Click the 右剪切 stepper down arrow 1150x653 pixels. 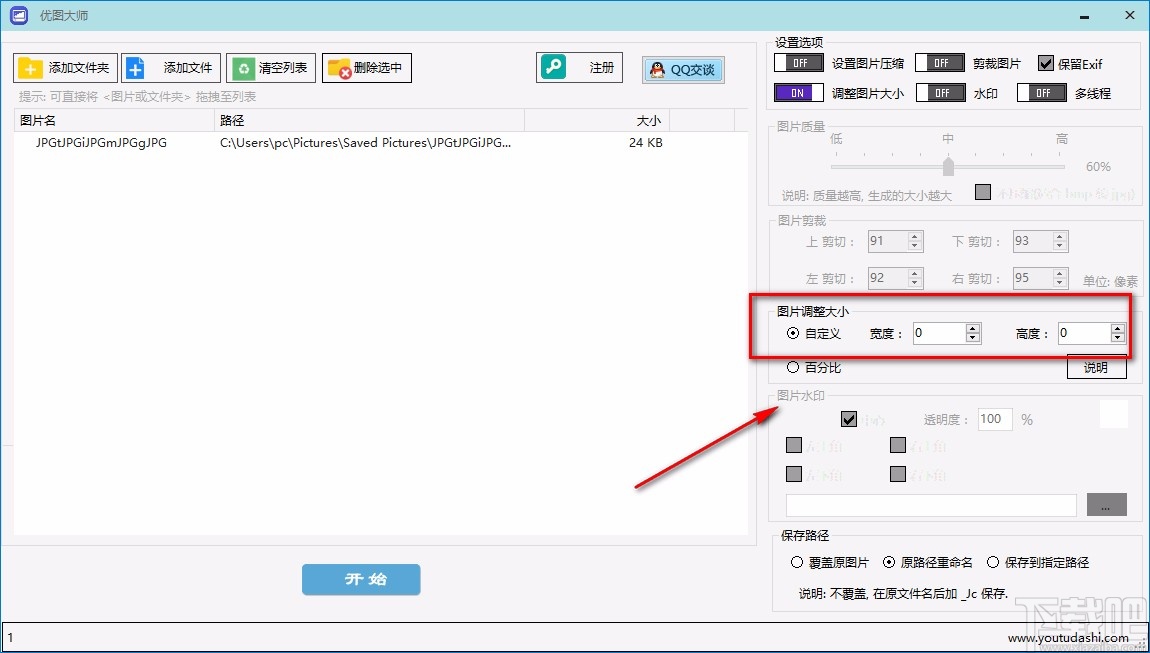1059,283
